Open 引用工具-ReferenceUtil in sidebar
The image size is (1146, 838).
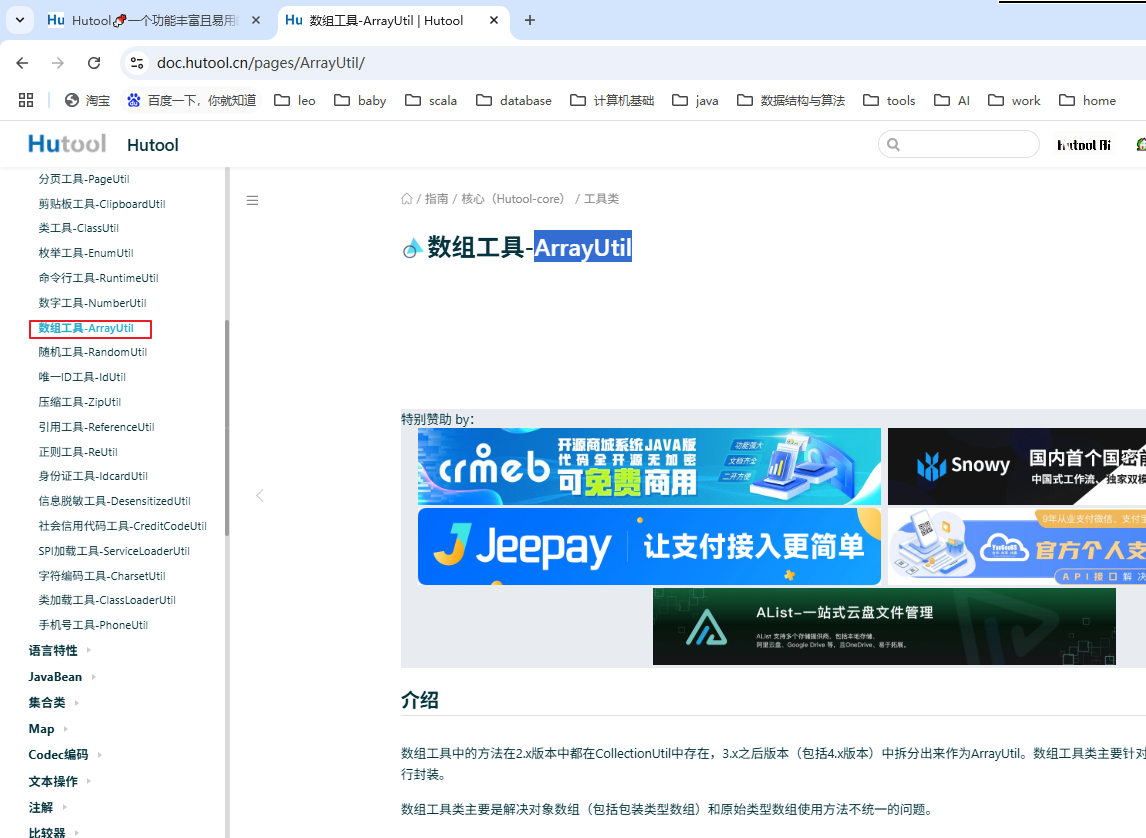[96, 427]
